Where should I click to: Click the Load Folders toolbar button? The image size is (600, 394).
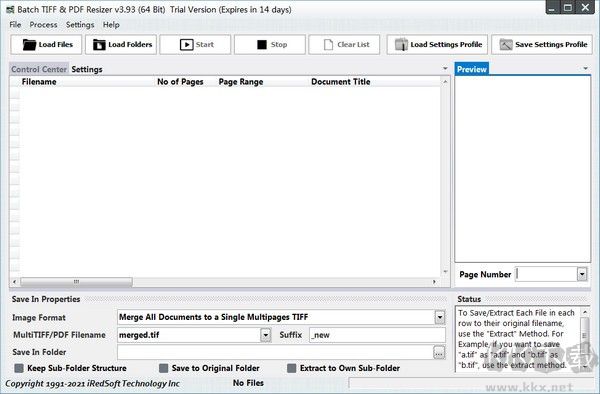(x=121, y=45)
